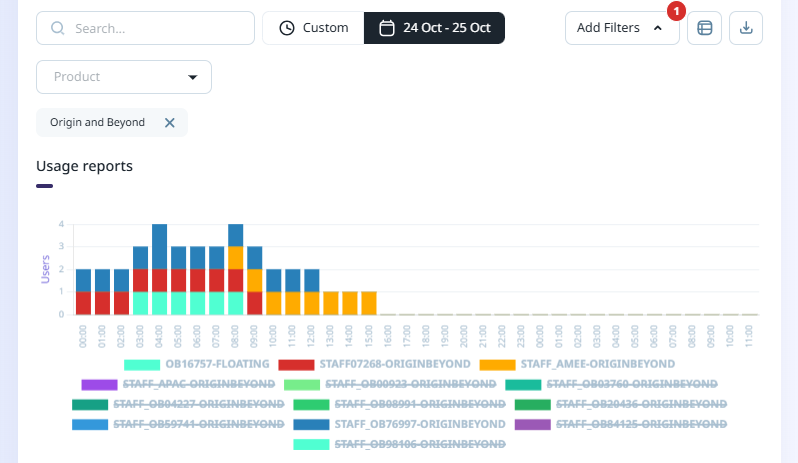Toggle STAFF07268-ORIGINBEYOND legend series
The height and width of the screenshot is (463, 798).
(380, 364)
